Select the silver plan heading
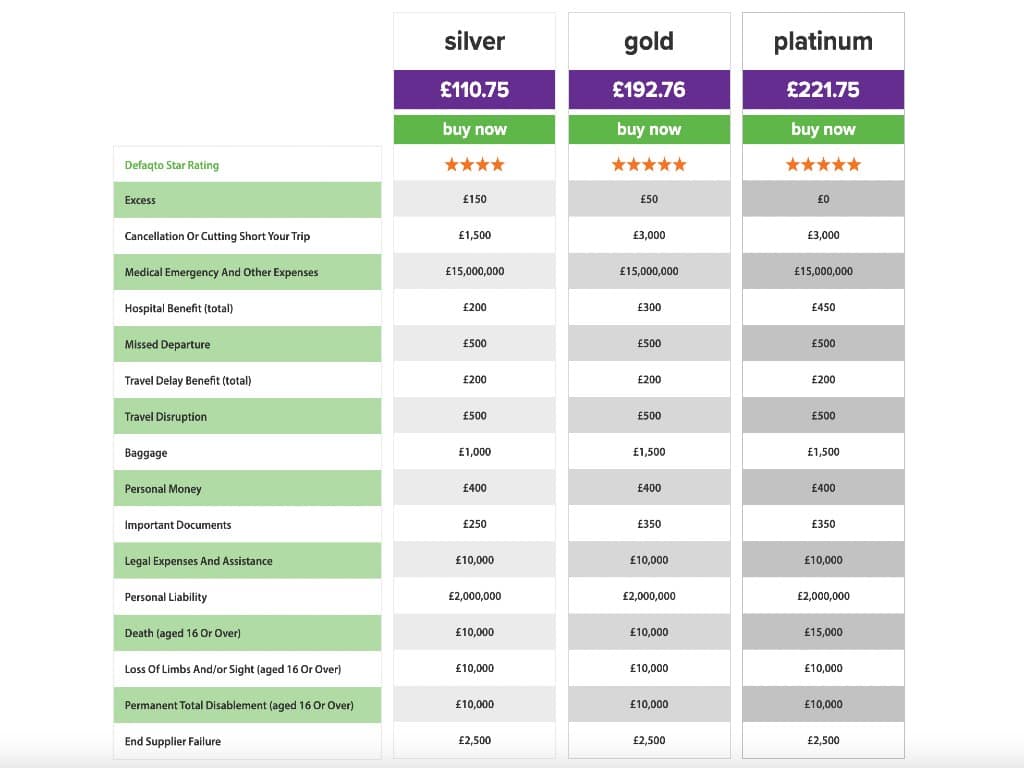 pyautogui.click(x=475, y=41)
